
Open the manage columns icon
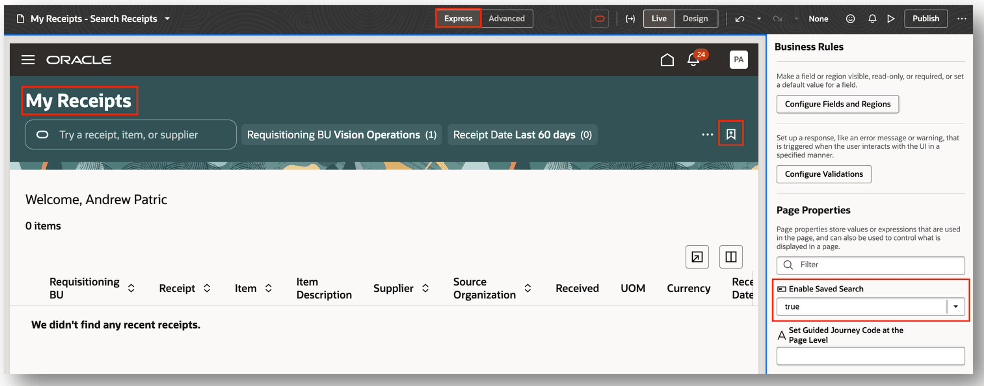click(x=730, y=257)
